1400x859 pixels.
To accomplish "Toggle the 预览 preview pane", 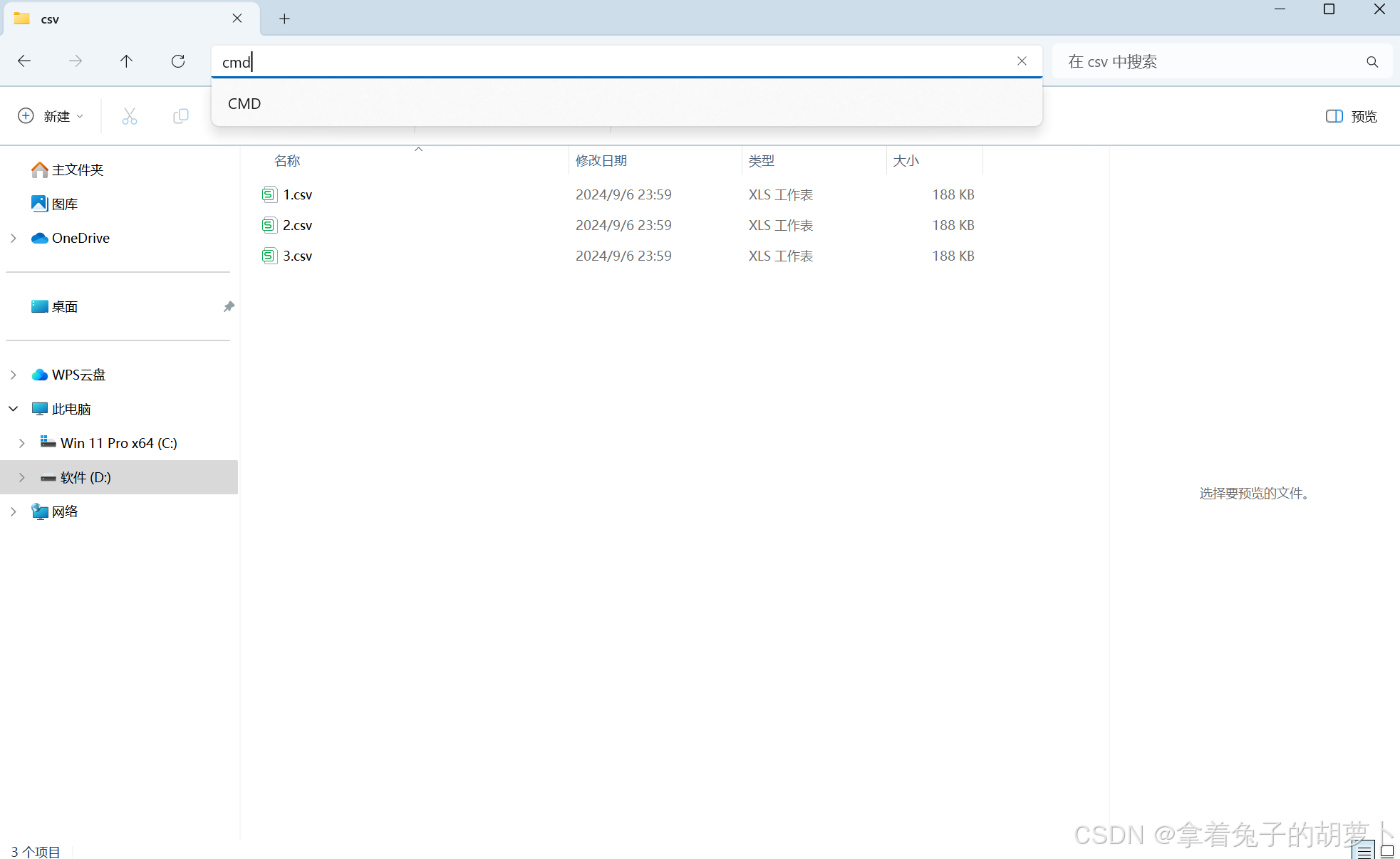I will [x=1351, y=116].
